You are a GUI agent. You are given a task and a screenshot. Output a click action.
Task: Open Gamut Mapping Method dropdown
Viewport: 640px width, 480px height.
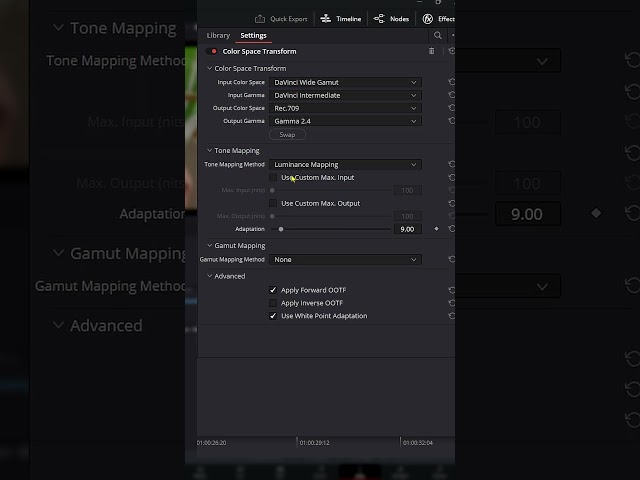[x=345, y=260]
